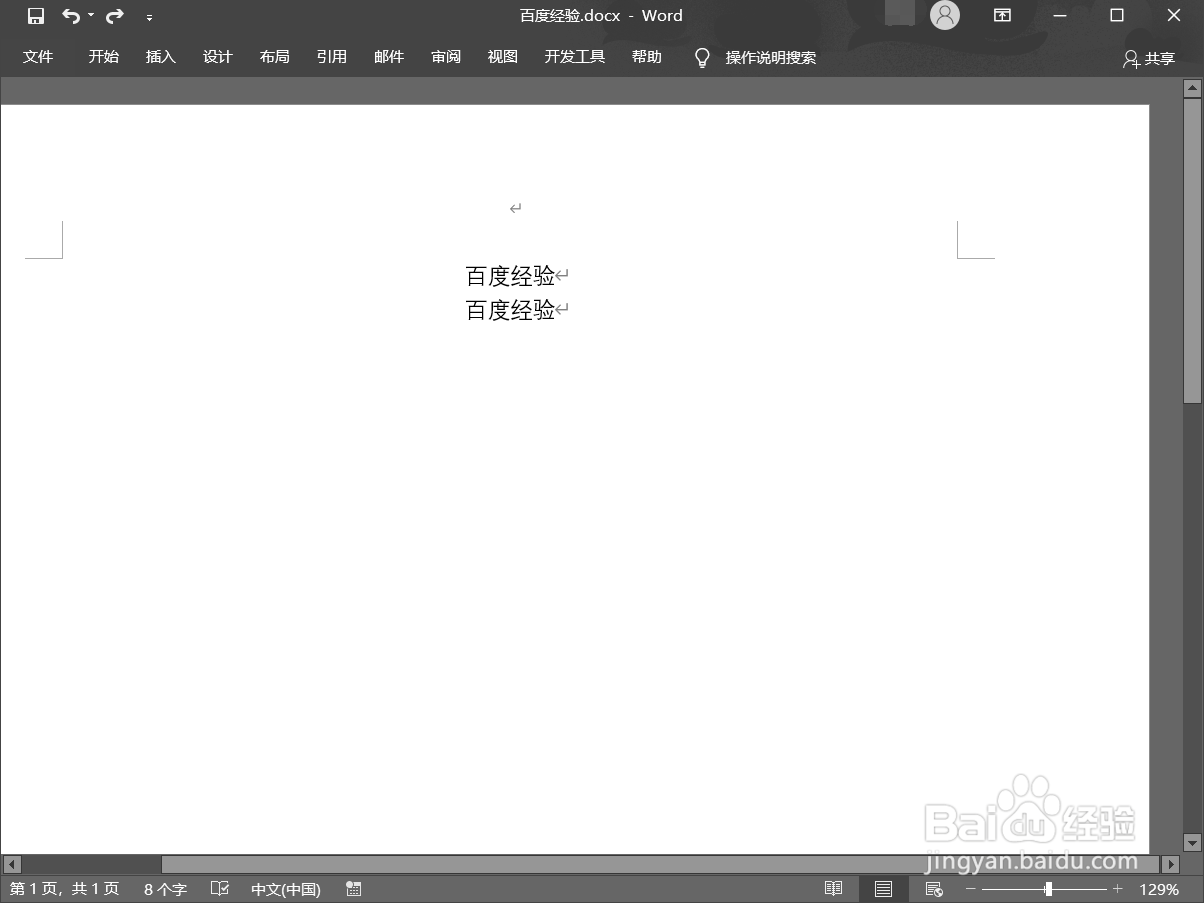This screenshot has height=903, width=1204.
Task: Click the first 百度经验 text line
Action: 510,276
